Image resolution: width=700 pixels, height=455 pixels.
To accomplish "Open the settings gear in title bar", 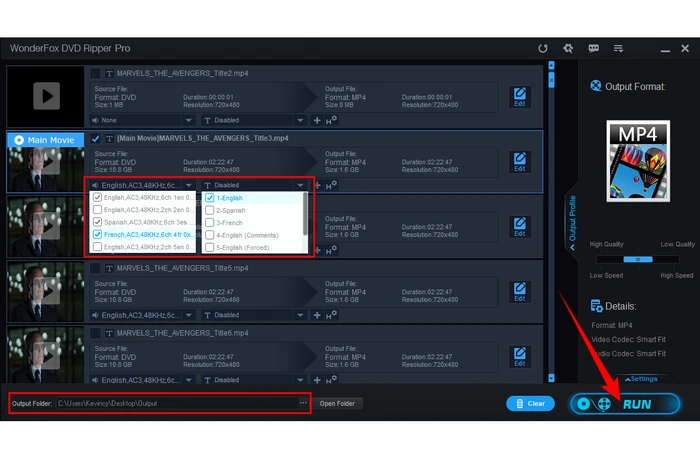I will pos(568,48).
